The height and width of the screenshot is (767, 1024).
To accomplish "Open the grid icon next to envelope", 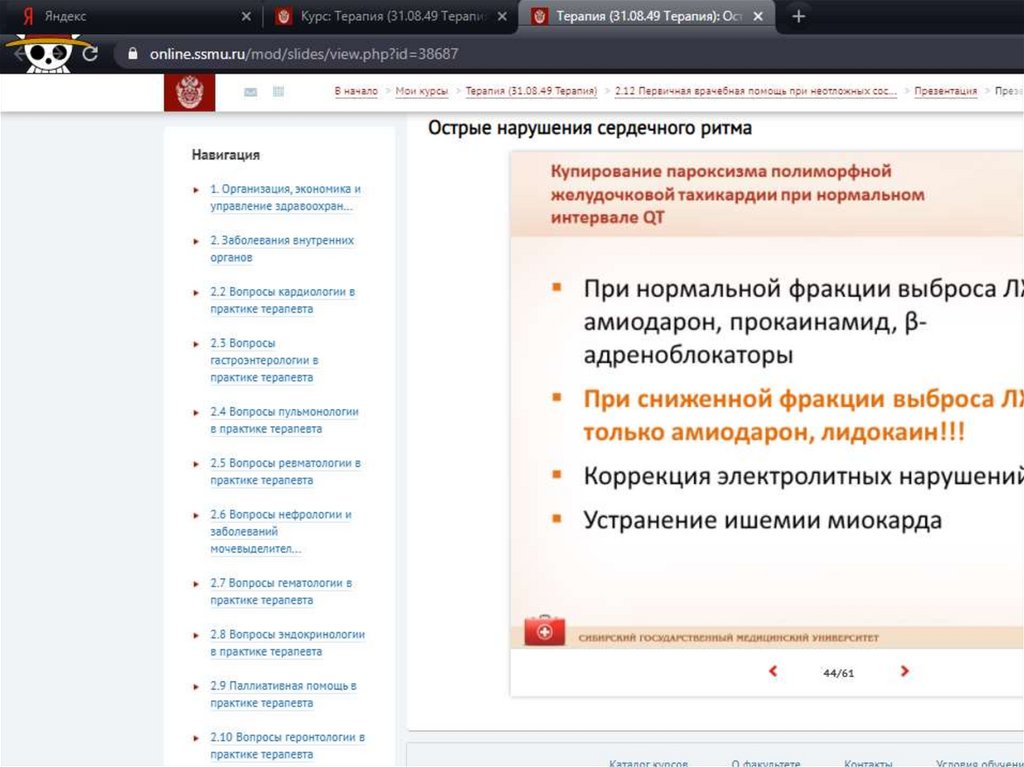I will pyautogui.click(x=278, y=91).
